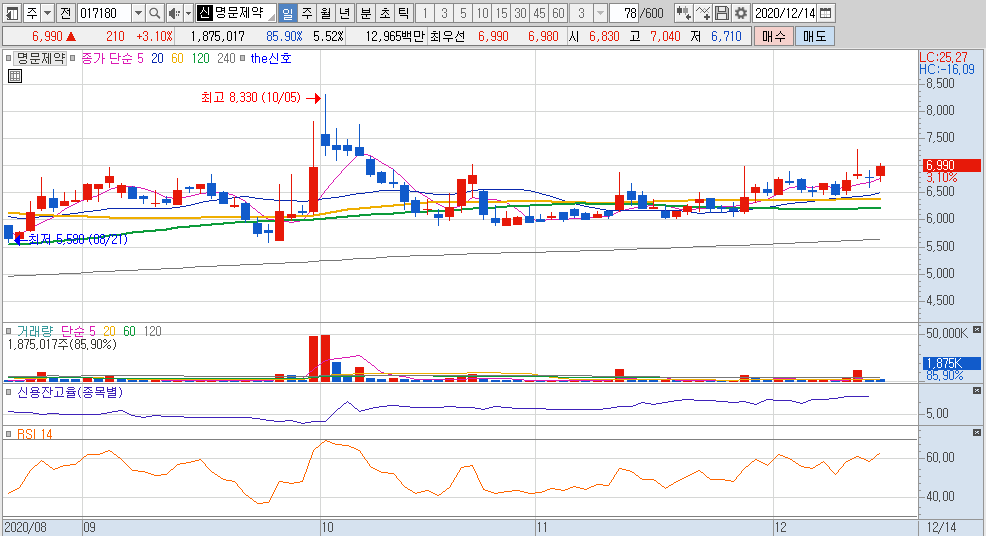
Task: Choose interval 15 button
Action: (x=501, y=13)
